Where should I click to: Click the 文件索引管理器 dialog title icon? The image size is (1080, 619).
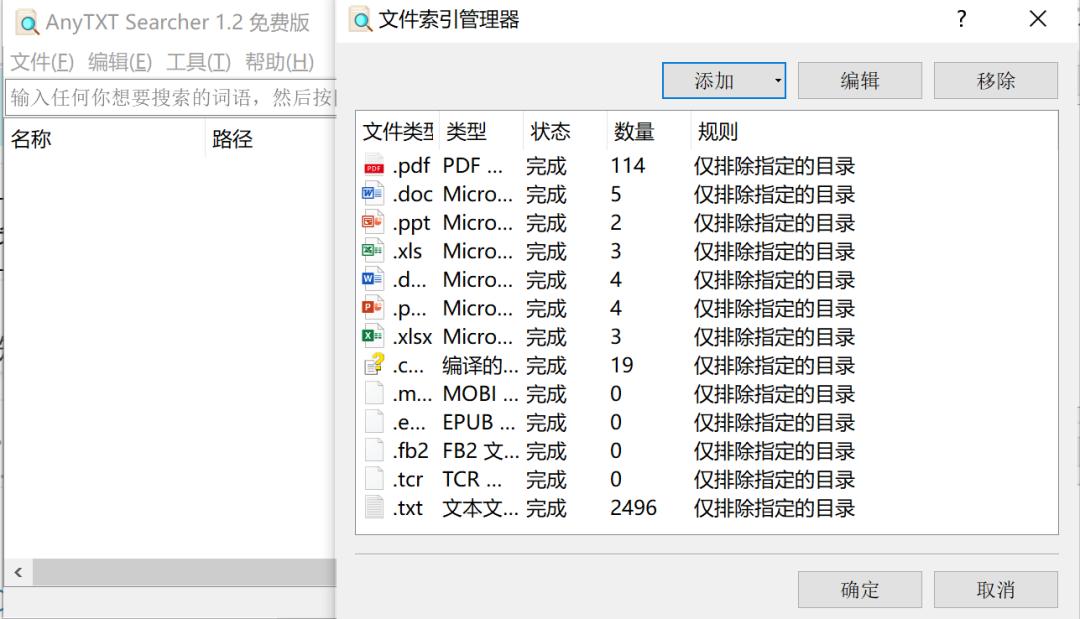360,20
